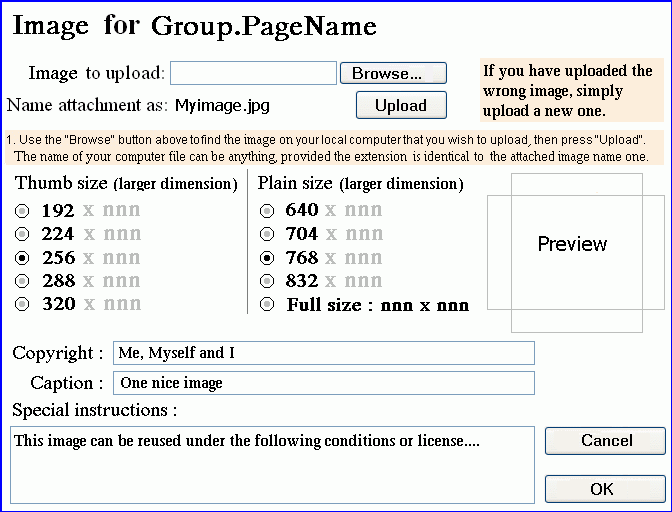Select the 288 thumb size option
Image resolution: width=672 pixels, height=512 pixels.
(x=22, y=281)
